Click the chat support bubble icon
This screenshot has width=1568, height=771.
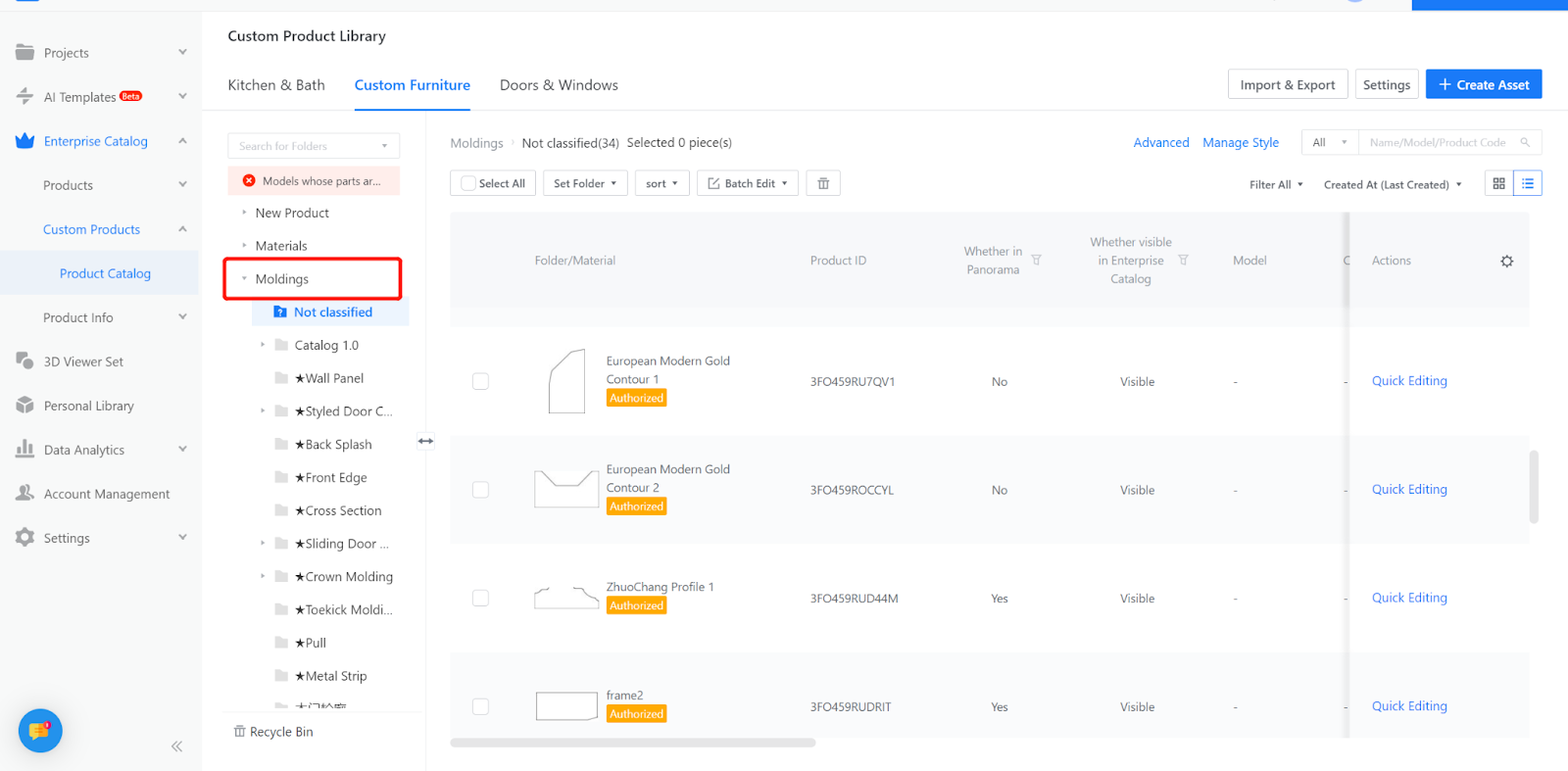[x=40, y=731]
